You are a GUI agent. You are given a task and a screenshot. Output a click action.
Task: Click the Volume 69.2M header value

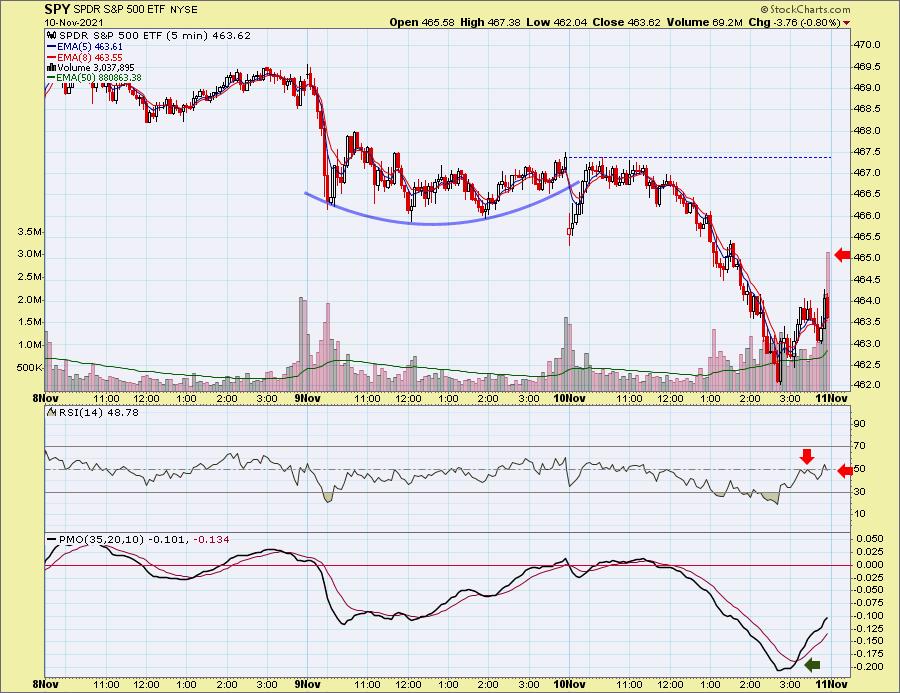(x=705, y=22)
